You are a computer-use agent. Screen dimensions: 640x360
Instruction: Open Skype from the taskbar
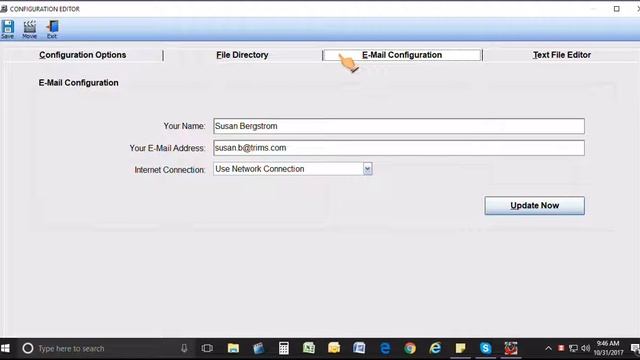point(485,348)
